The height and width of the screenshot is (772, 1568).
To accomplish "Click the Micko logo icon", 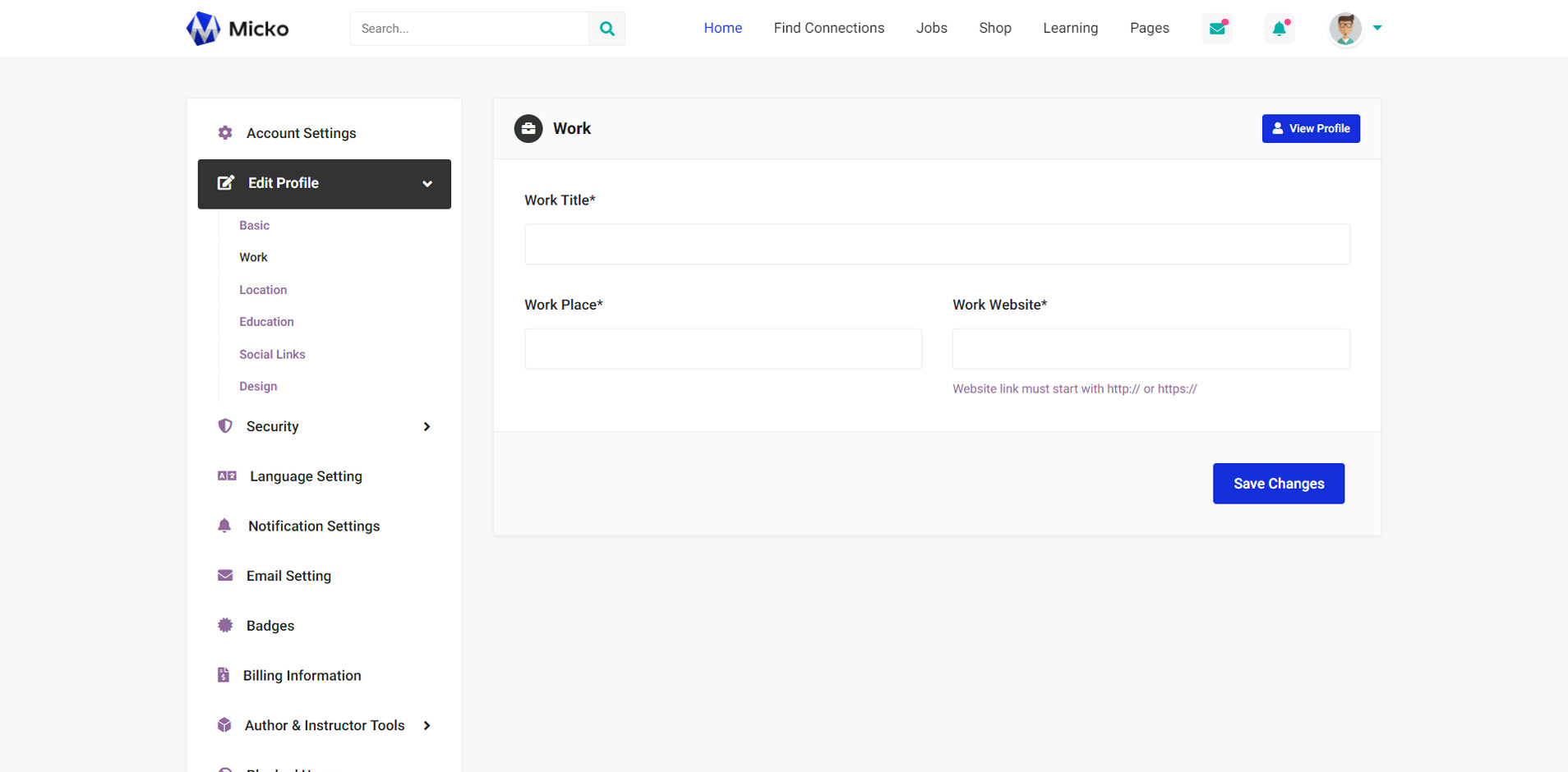I will pos(203,29).
